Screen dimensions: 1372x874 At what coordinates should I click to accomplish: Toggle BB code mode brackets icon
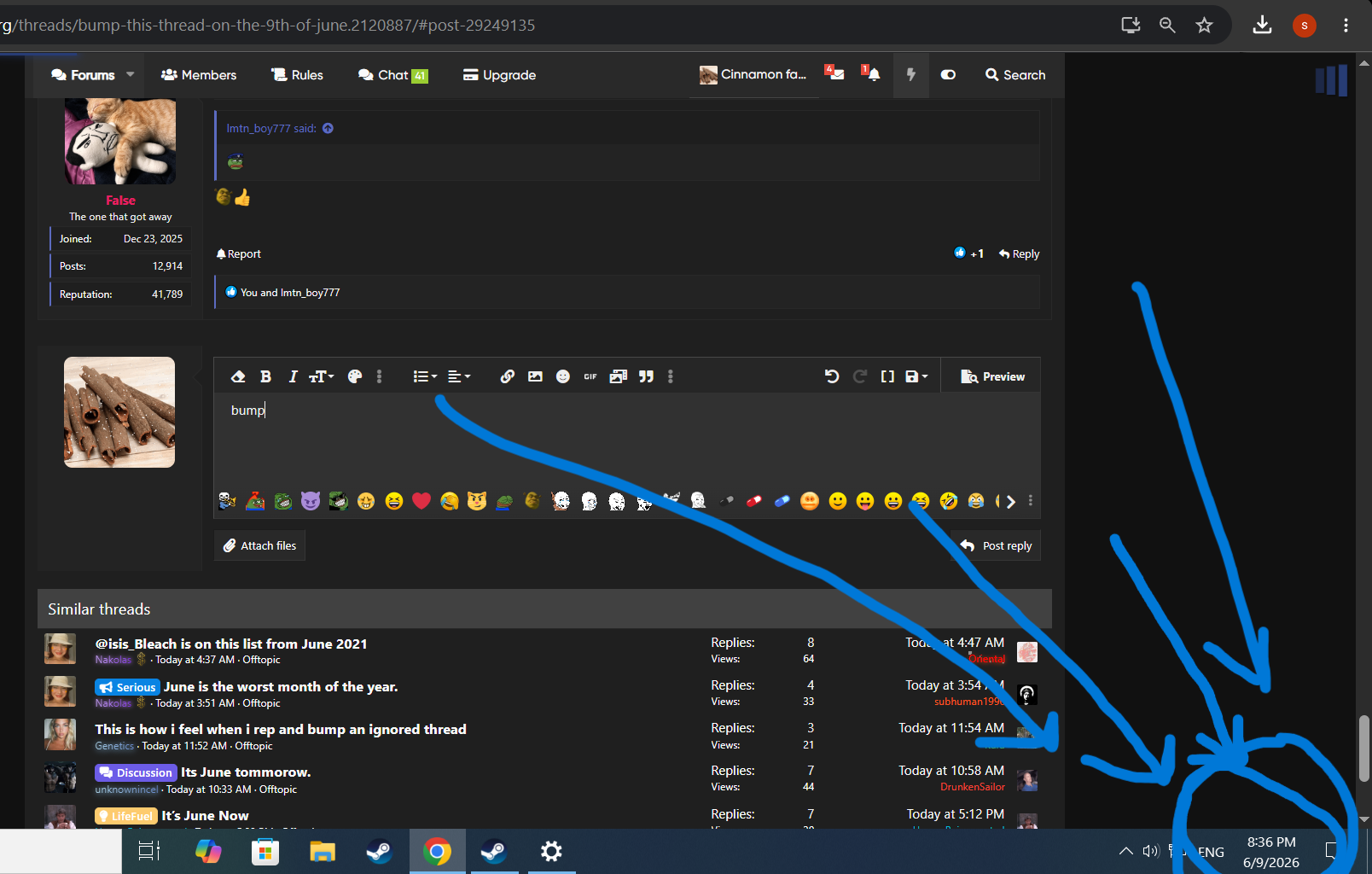[887, 376]
